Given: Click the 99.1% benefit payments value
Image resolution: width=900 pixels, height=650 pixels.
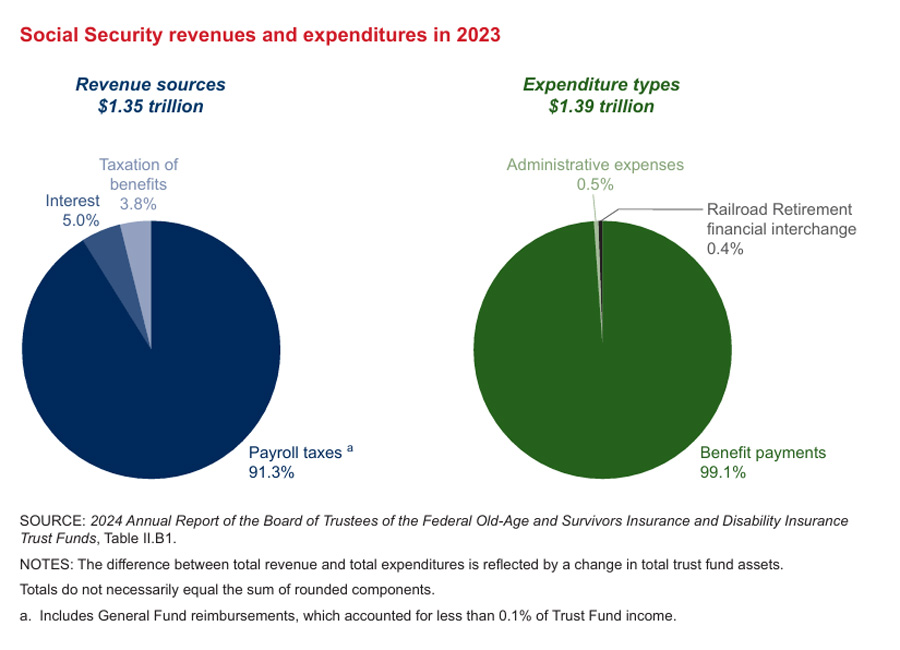Looking at the screenshot, I should [x=722, y=473].
